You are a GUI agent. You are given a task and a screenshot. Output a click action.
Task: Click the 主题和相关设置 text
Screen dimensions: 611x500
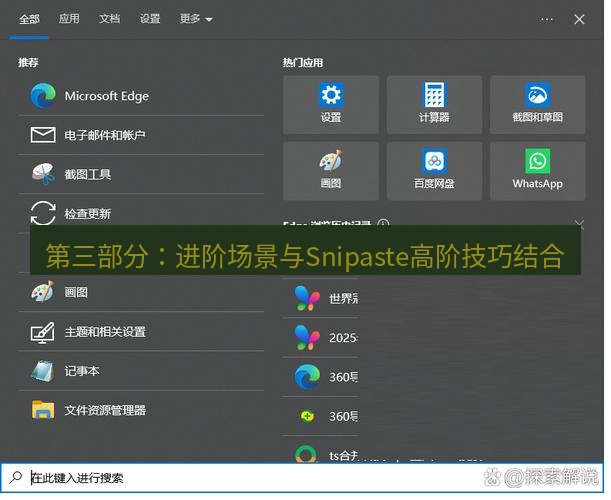tap(105, 332)
